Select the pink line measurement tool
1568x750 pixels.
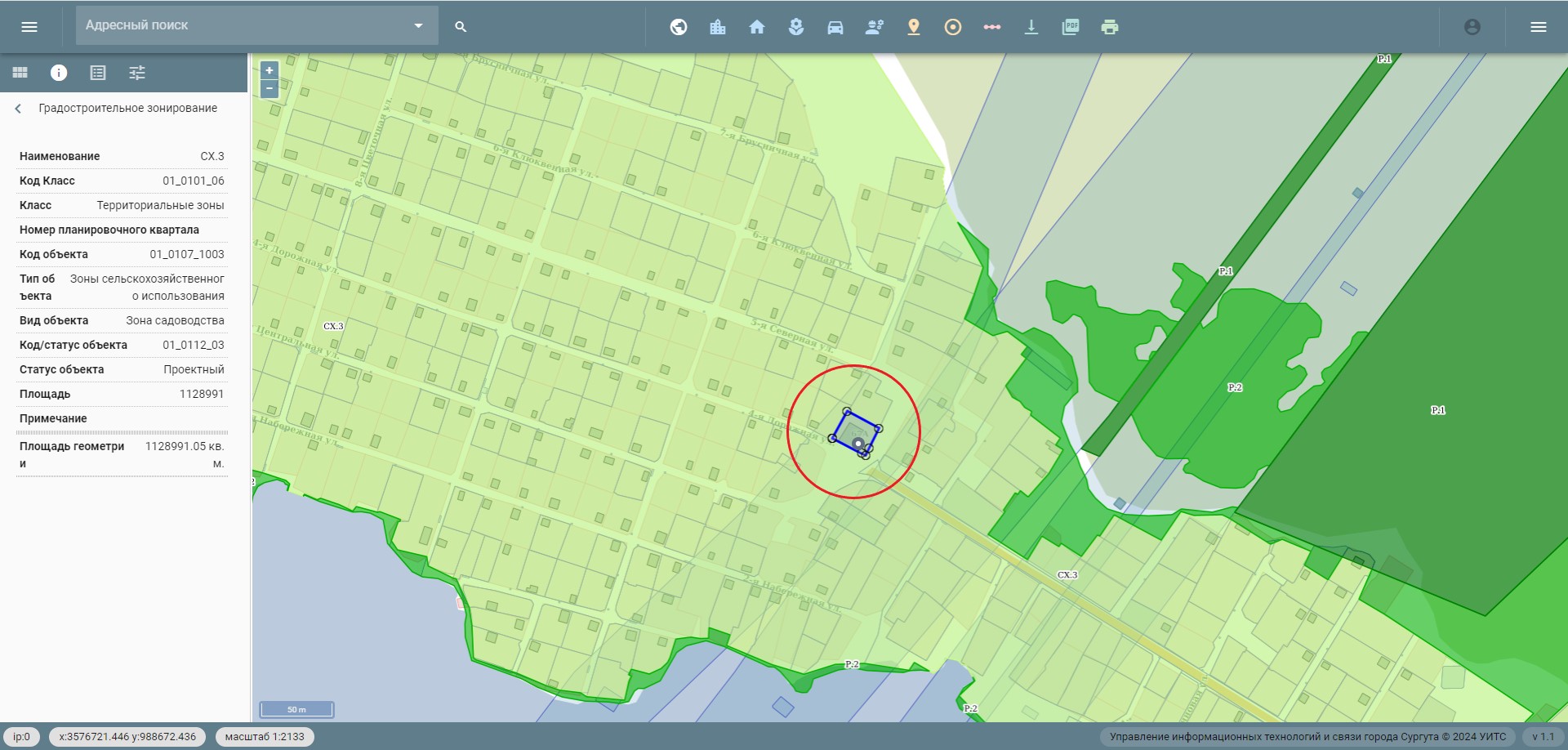991,27
